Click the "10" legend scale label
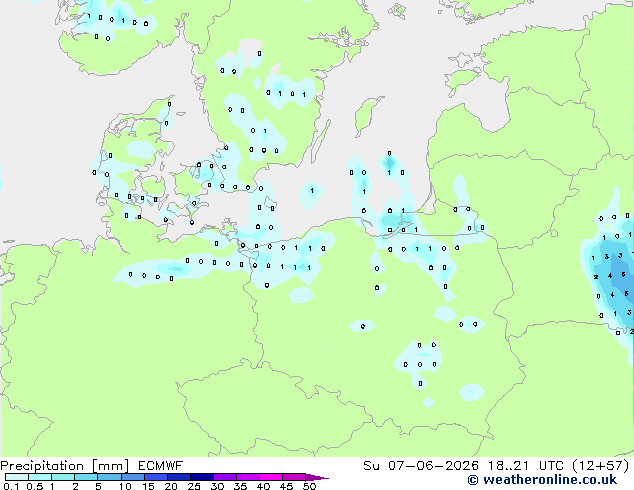The width and height of the screenshot is (634, 490). (125, 486)
